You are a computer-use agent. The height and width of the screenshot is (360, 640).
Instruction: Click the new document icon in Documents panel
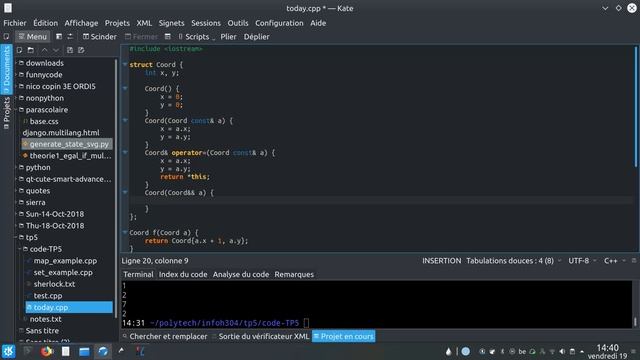[19, 50]
